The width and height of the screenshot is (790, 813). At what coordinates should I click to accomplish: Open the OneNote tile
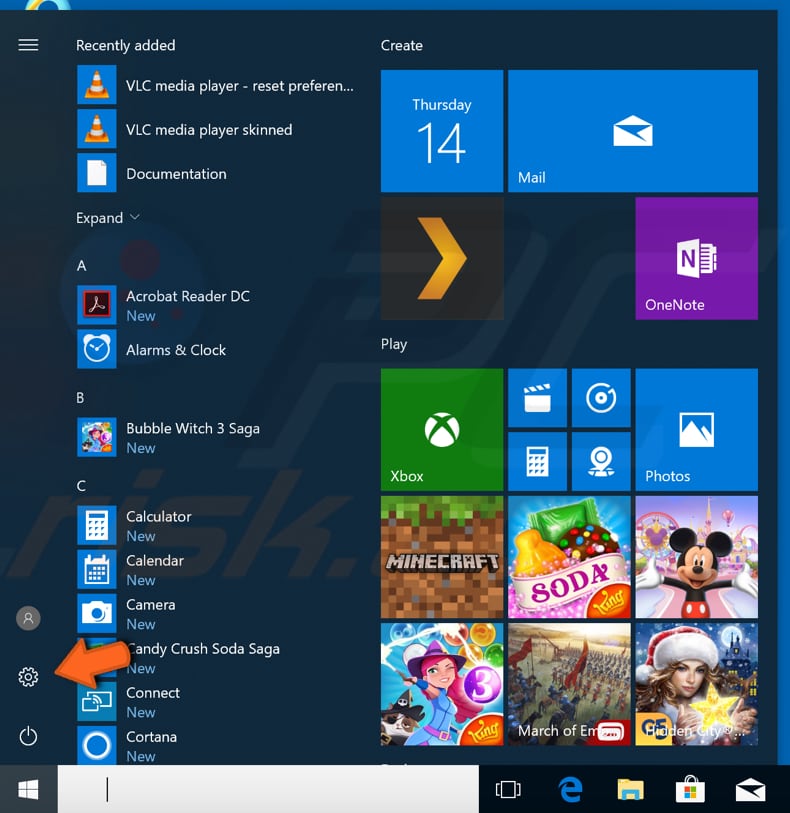[696, 258]
